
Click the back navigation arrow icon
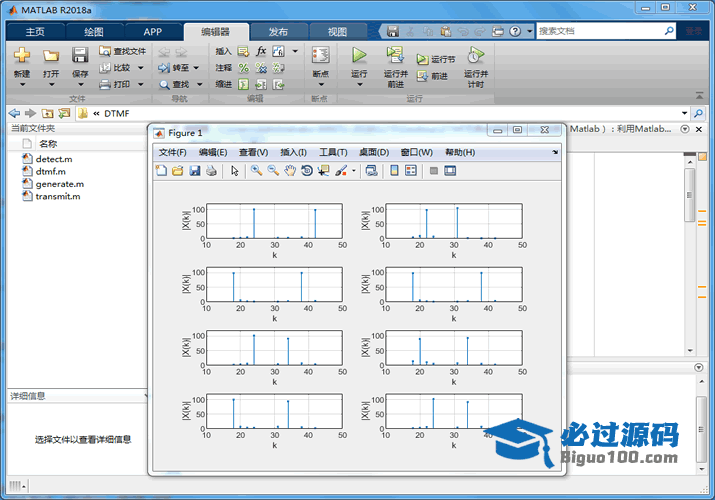pos(15,113)
